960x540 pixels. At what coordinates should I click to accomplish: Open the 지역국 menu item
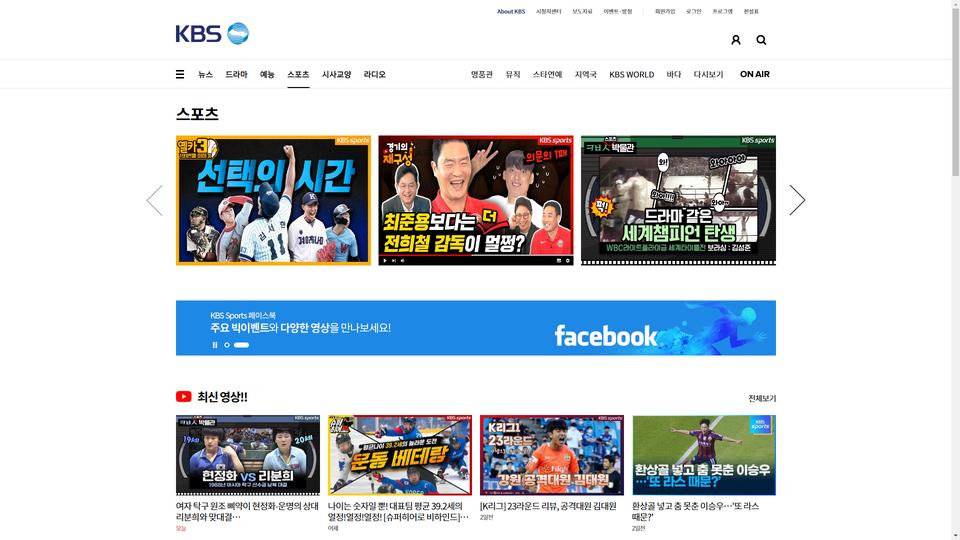tap(585, 74)
